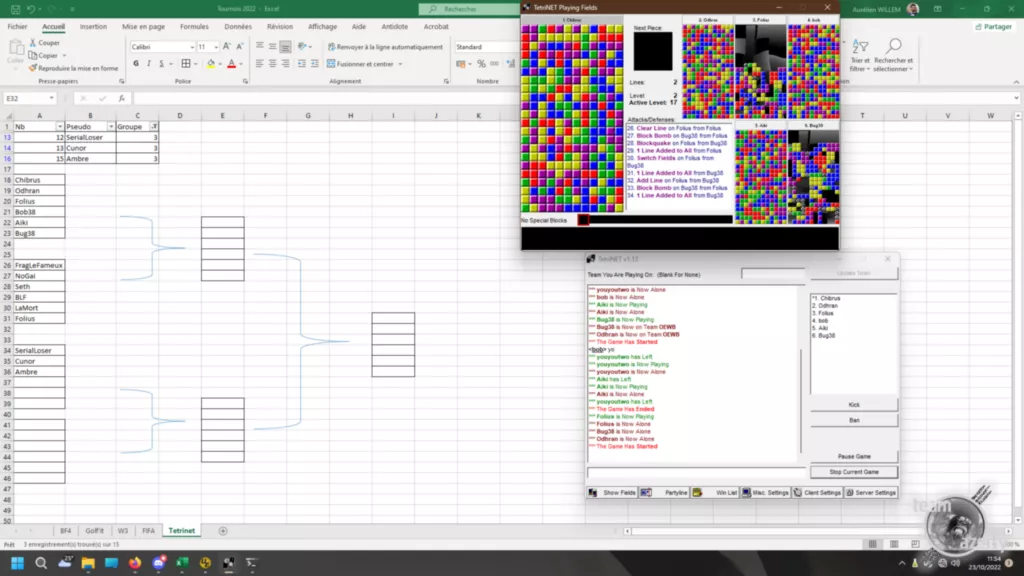
Task: Open the borders dropdown arrow
Action: point(195,64)
